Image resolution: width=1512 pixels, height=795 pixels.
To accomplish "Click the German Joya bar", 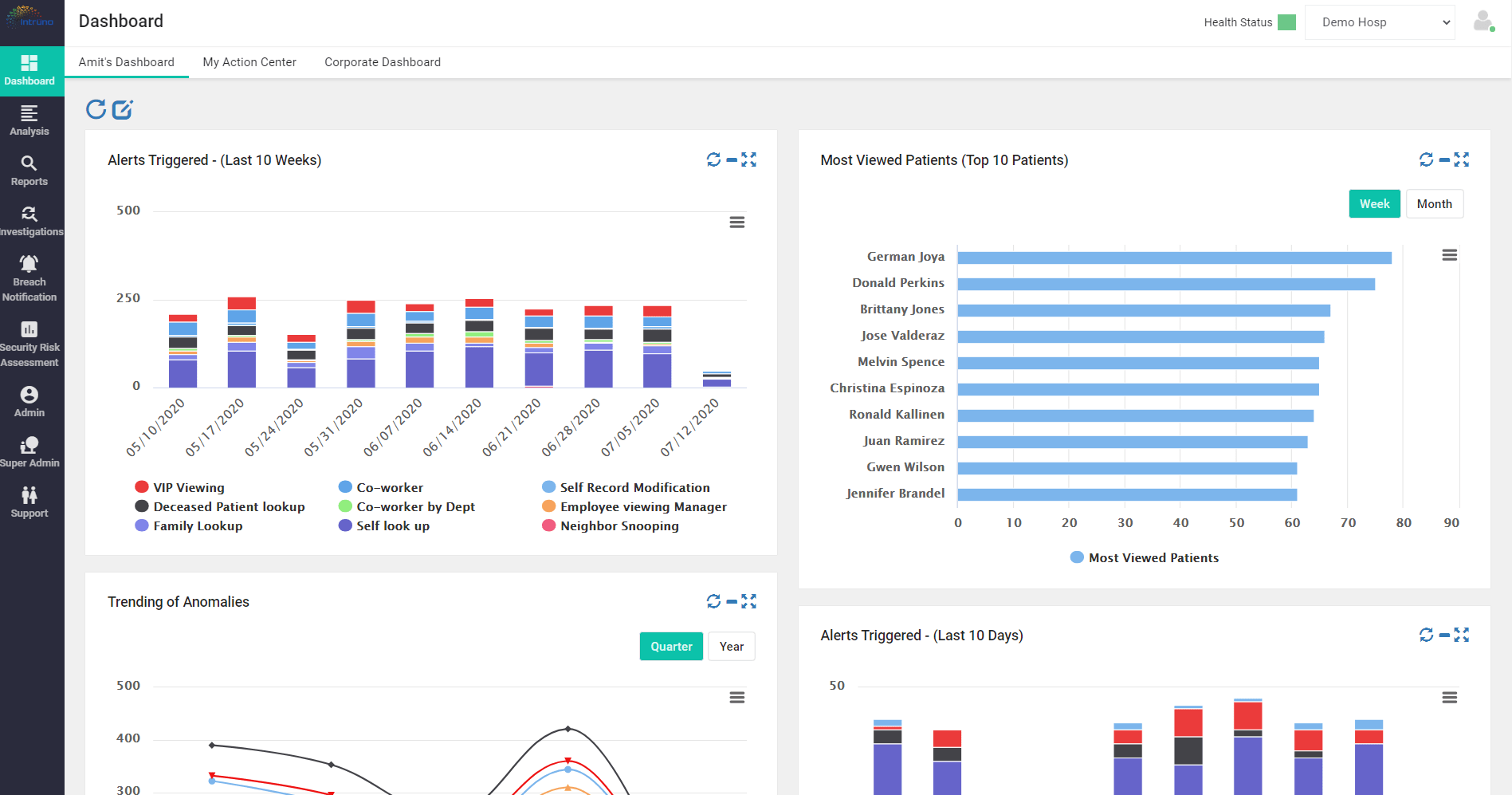I will point(1175,258).
